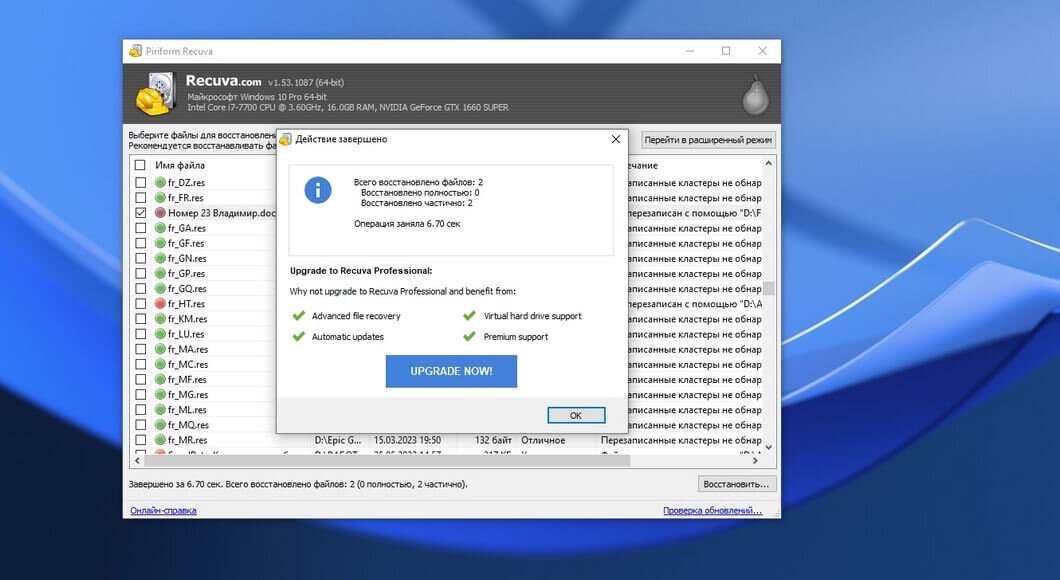Open Проверка обновлений link
This screenshot has width=1060, height=580.
click(x=713, y=510)
